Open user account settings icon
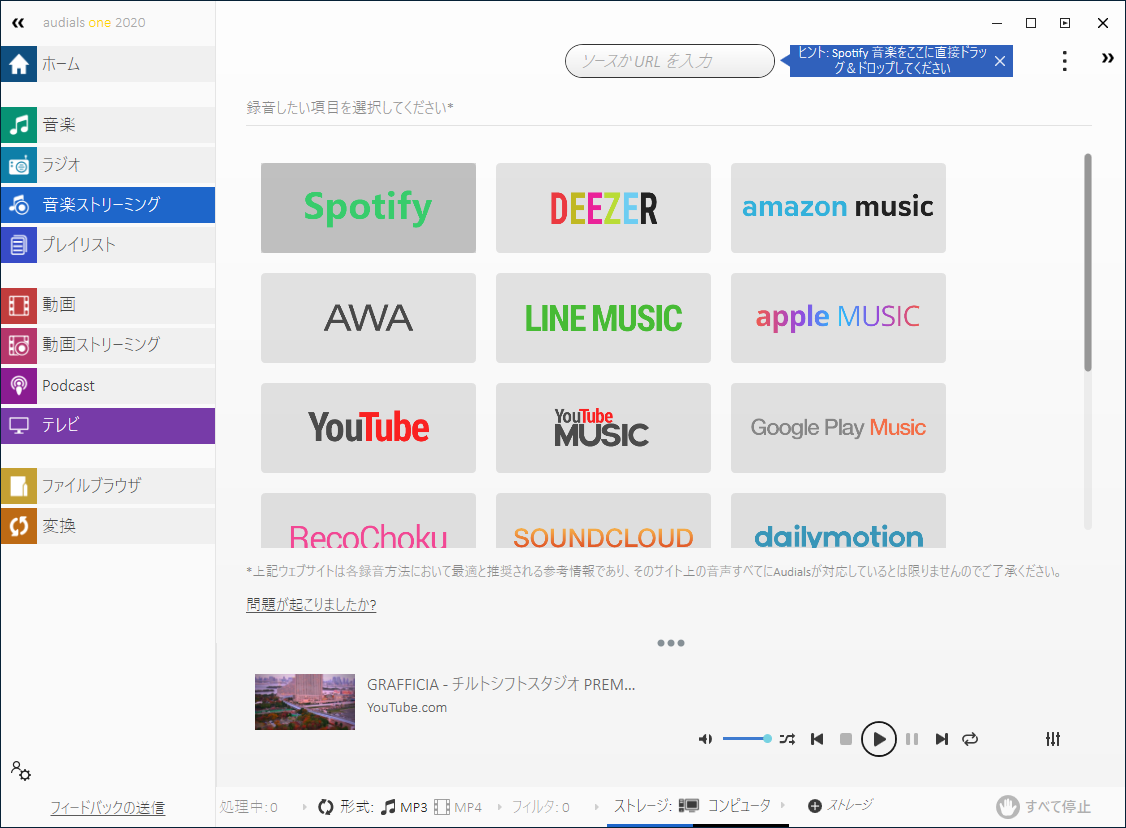 (20, 771)
